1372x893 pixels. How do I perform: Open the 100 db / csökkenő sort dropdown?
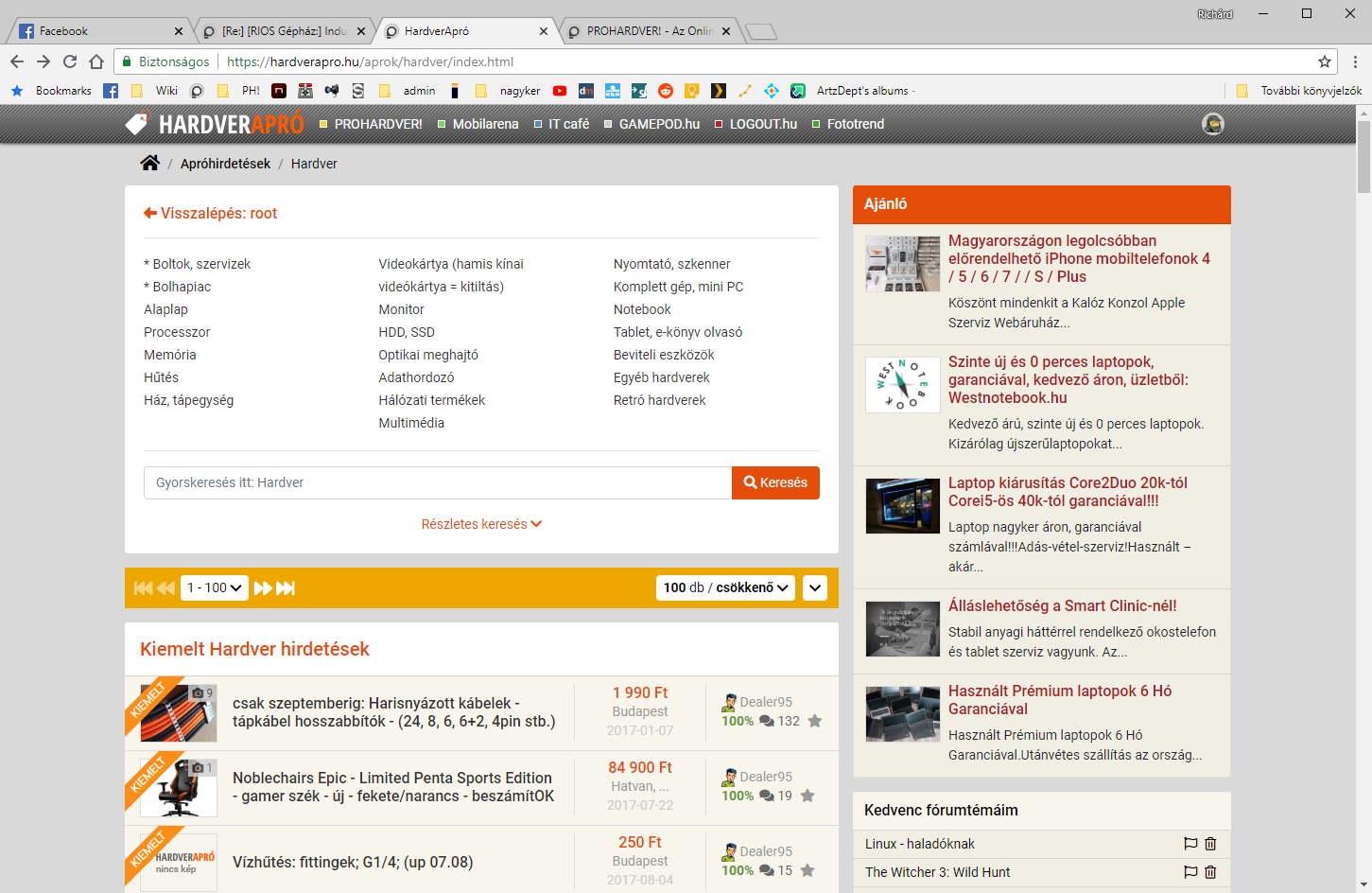coord(726,587)
